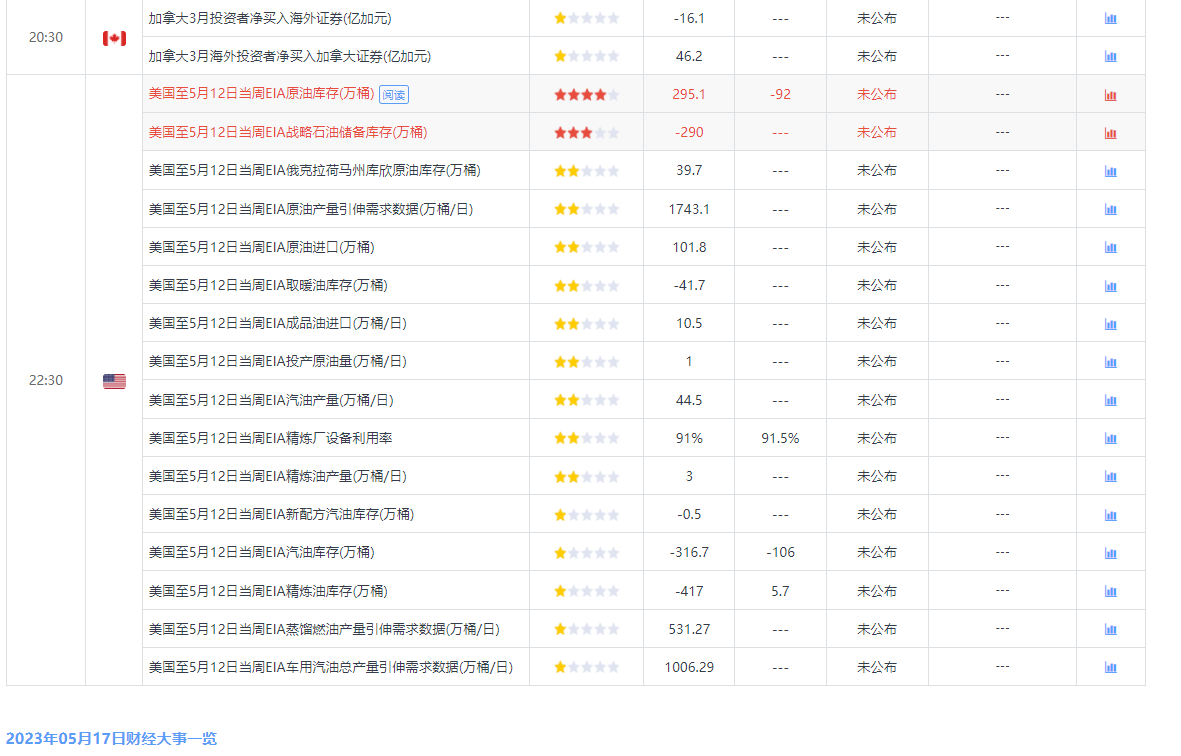Click previous value 46.2
The width and height of the screenshot is (1181, 756).
(689, 56)
